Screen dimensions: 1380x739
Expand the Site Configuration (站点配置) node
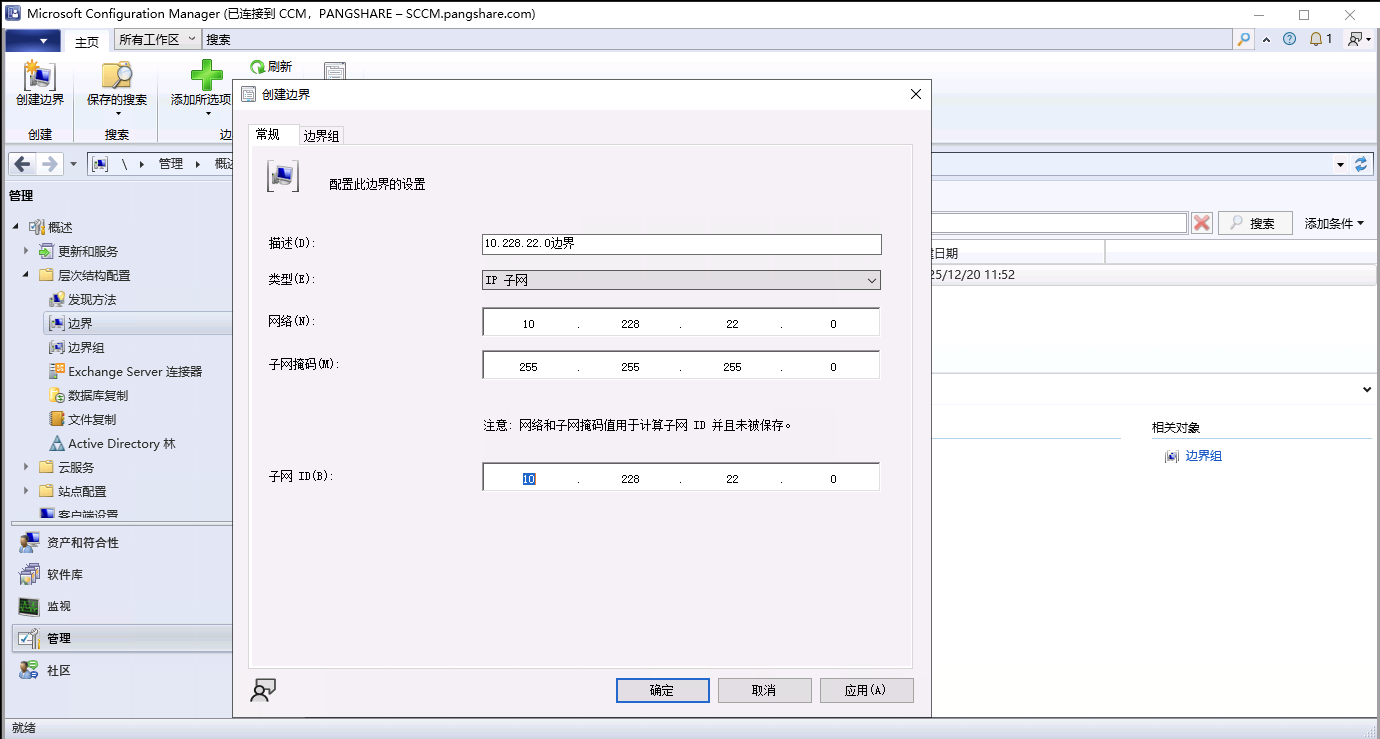(x=26, y=491)
